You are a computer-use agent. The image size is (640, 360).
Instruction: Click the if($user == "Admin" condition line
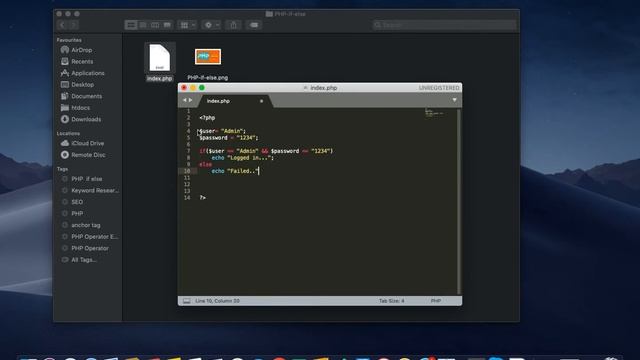coord(266,151)
